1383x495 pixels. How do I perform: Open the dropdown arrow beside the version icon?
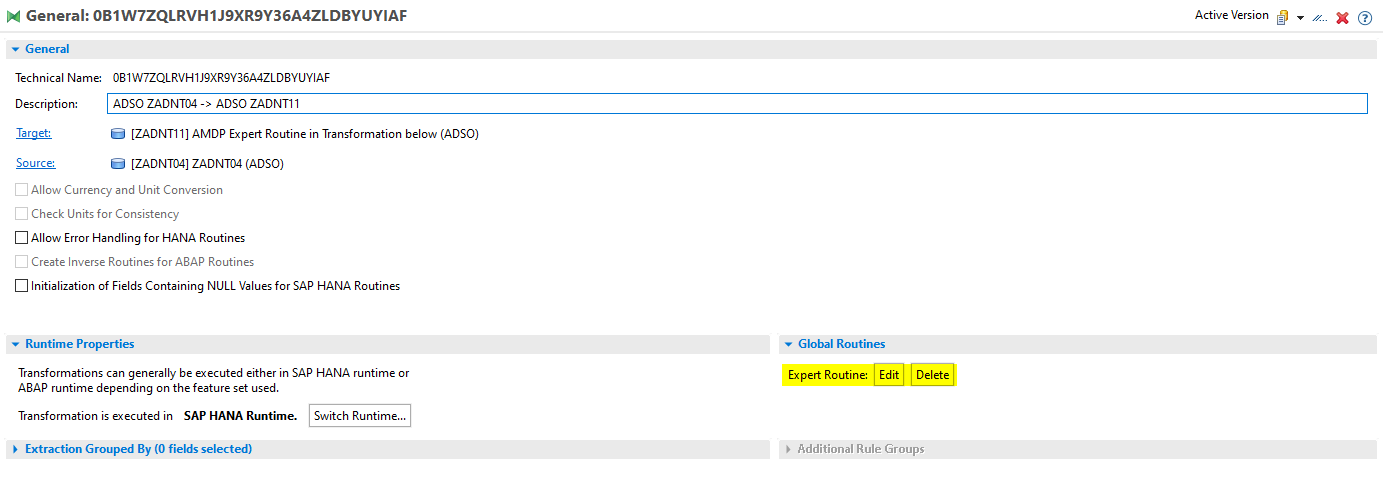click(x=1300, y=18)
